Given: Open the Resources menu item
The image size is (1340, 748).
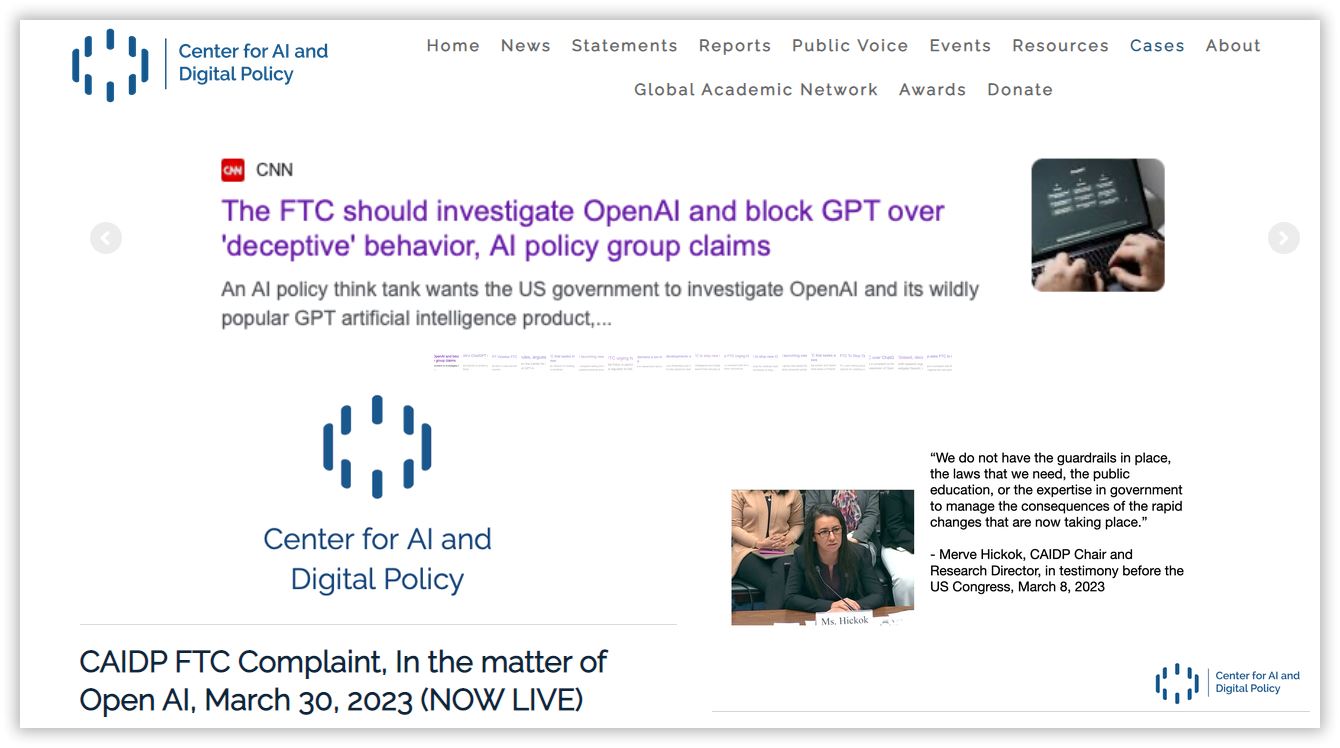Looking at the screenshot, I should coord(1060,46).
